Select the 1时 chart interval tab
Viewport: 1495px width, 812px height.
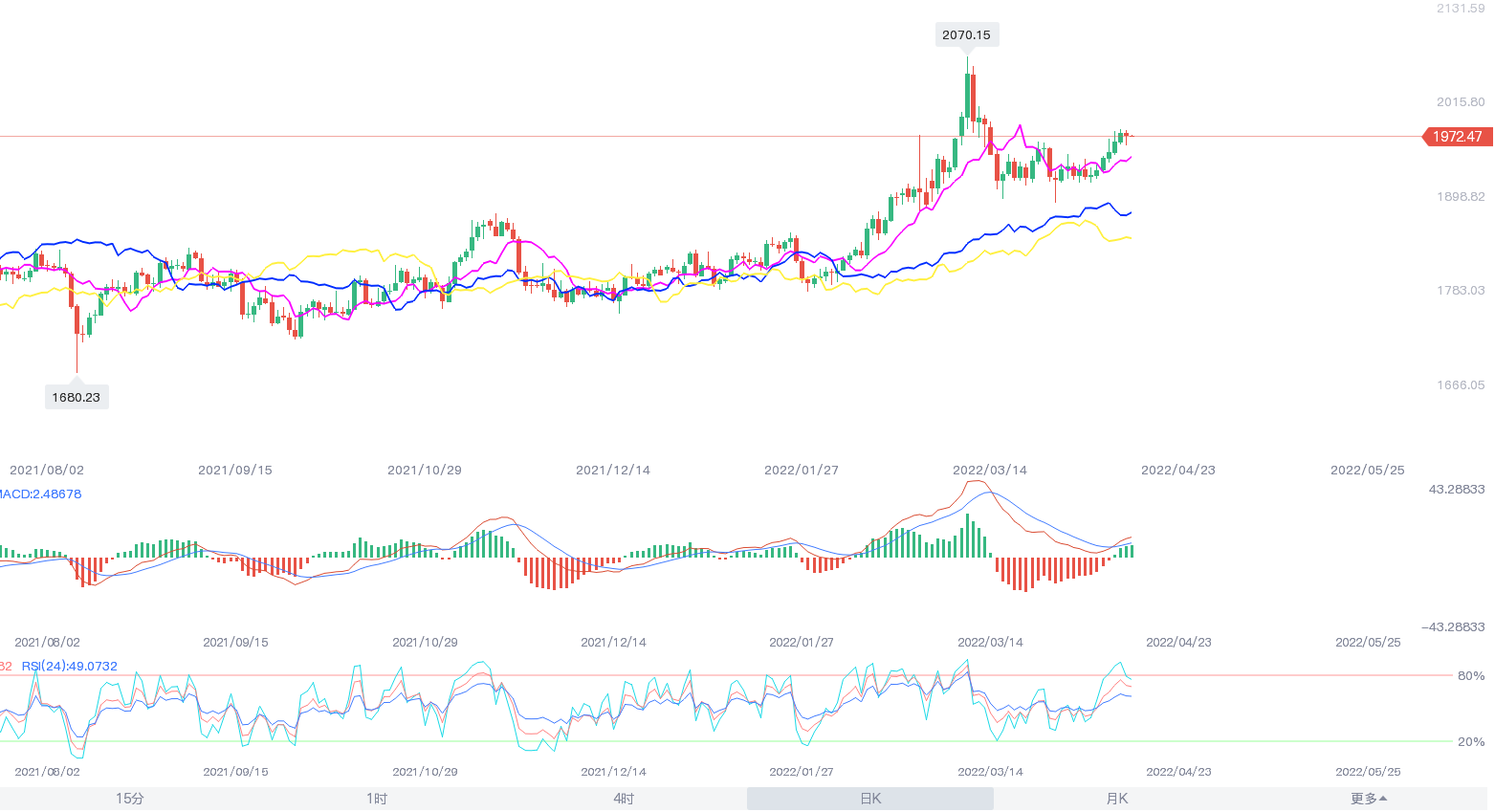tap(377, 799)
